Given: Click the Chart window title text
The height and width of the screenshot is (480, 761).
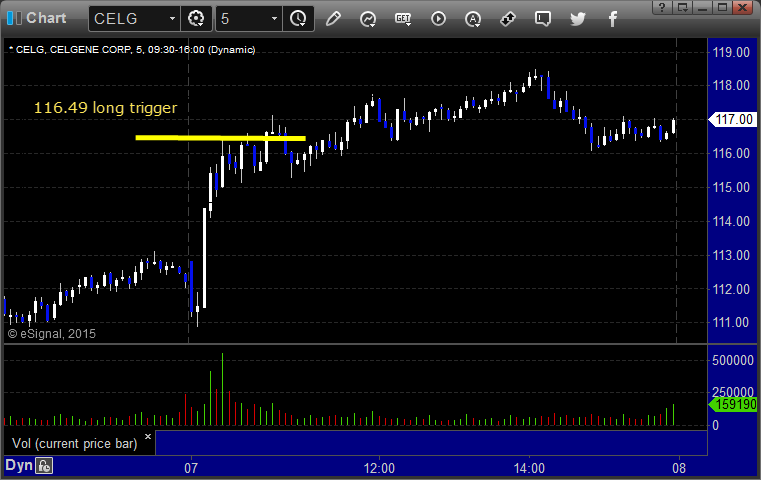Looking at the screenshot, I should pos(46,18).
